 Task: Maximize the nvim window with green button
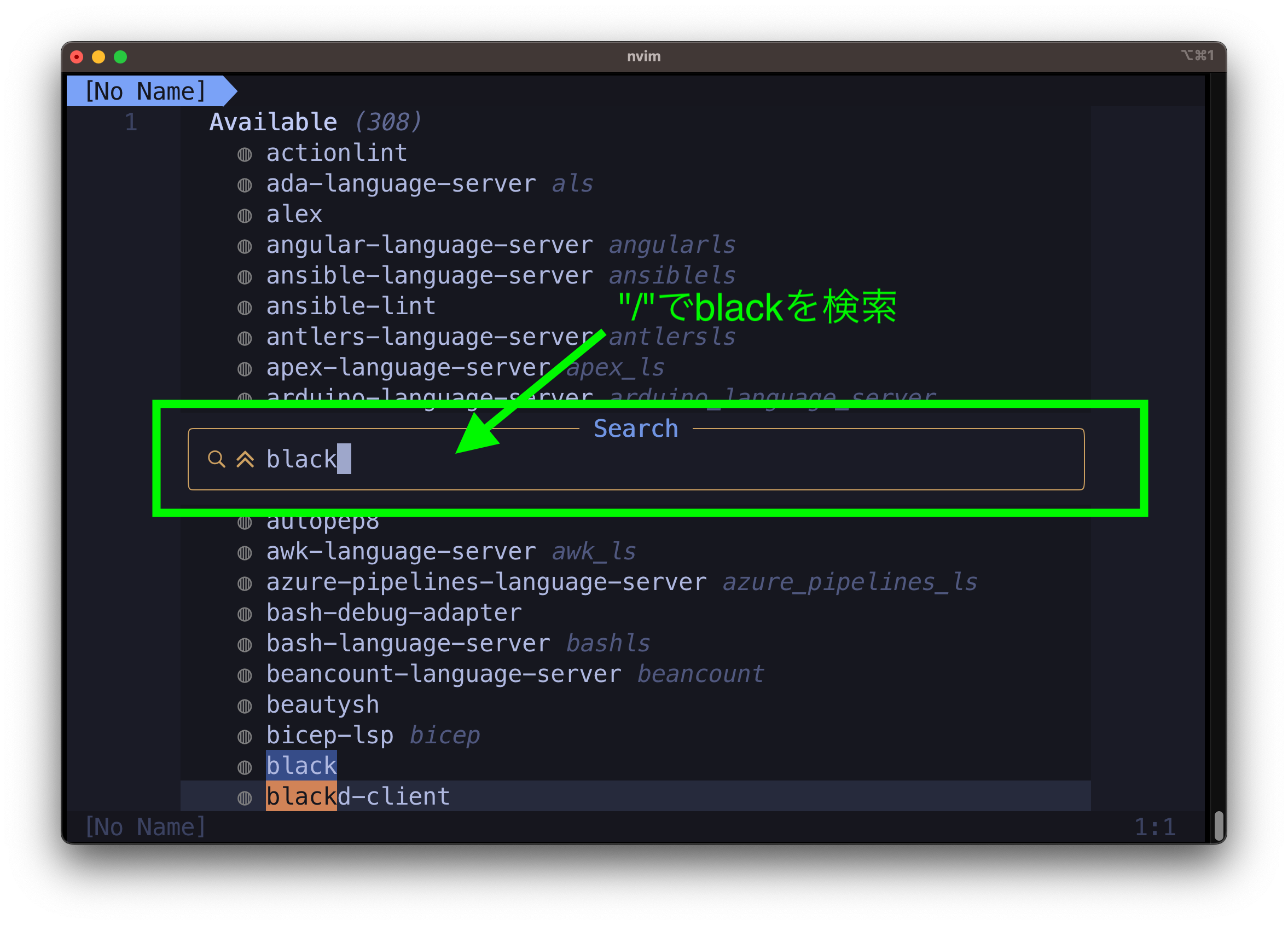point(120,57)
